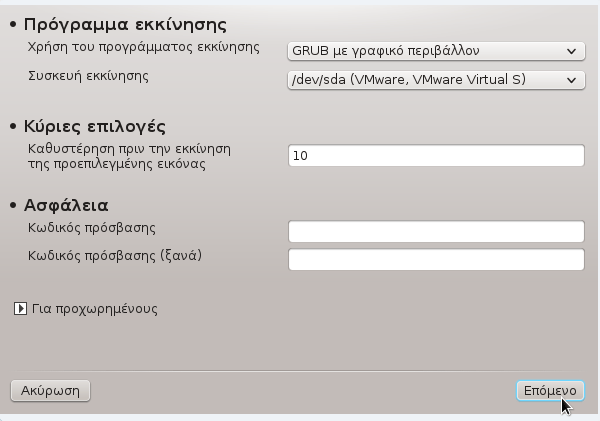Click the 'Καθυστέρηση πριν την εκκίνηση' label
This screenshot has height=421, width=600.
pos(130,149)
